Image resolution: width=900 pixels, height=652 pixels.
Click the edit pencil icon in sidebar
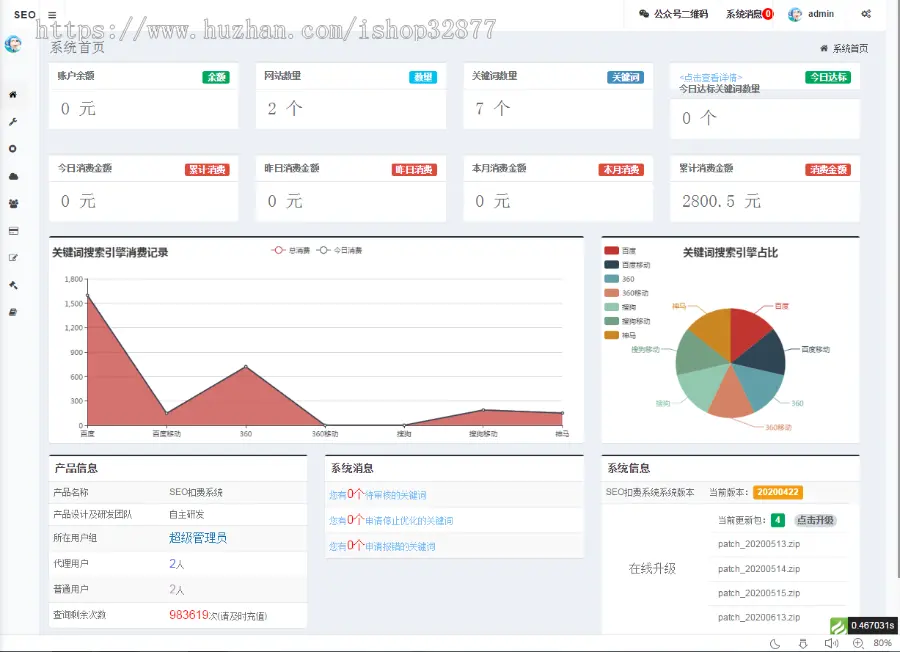tap(13, 258)
